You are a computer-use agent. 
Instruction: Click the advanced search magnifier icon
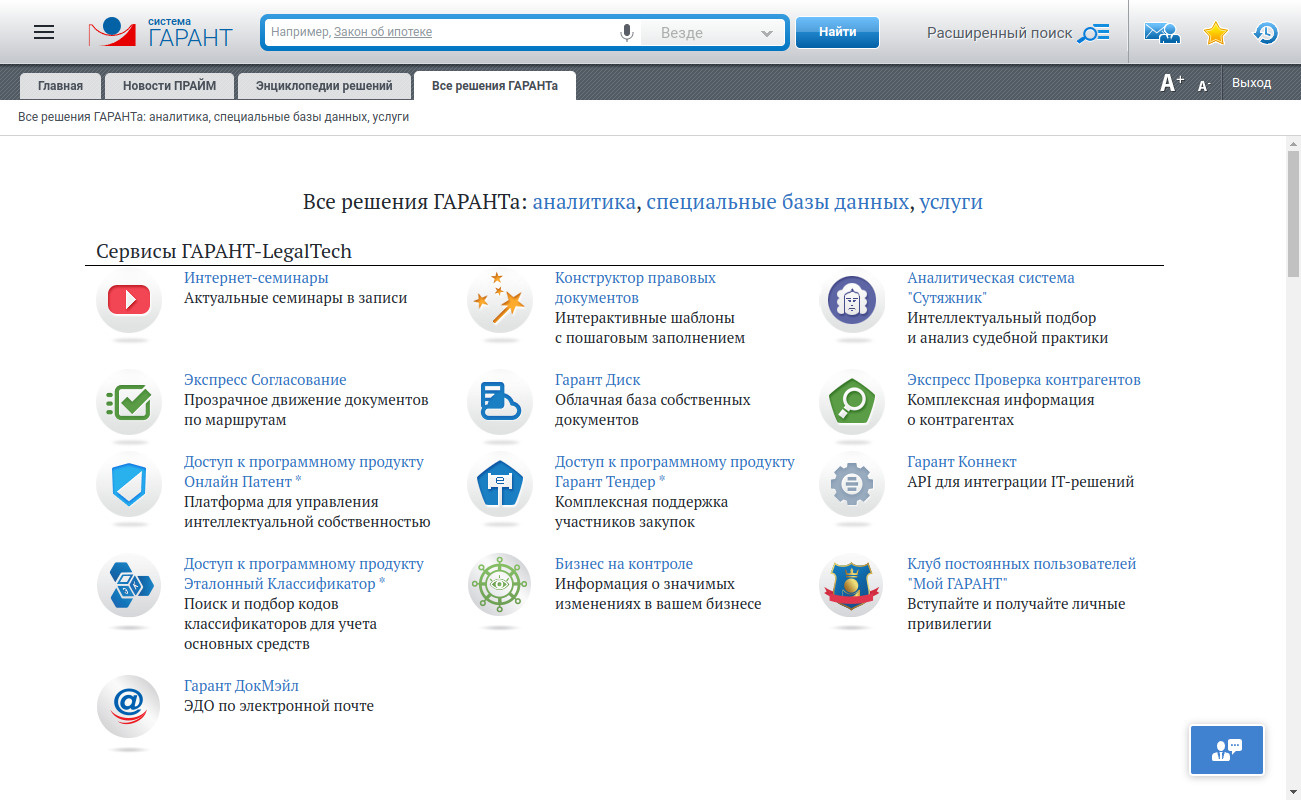click(1093, 33)
